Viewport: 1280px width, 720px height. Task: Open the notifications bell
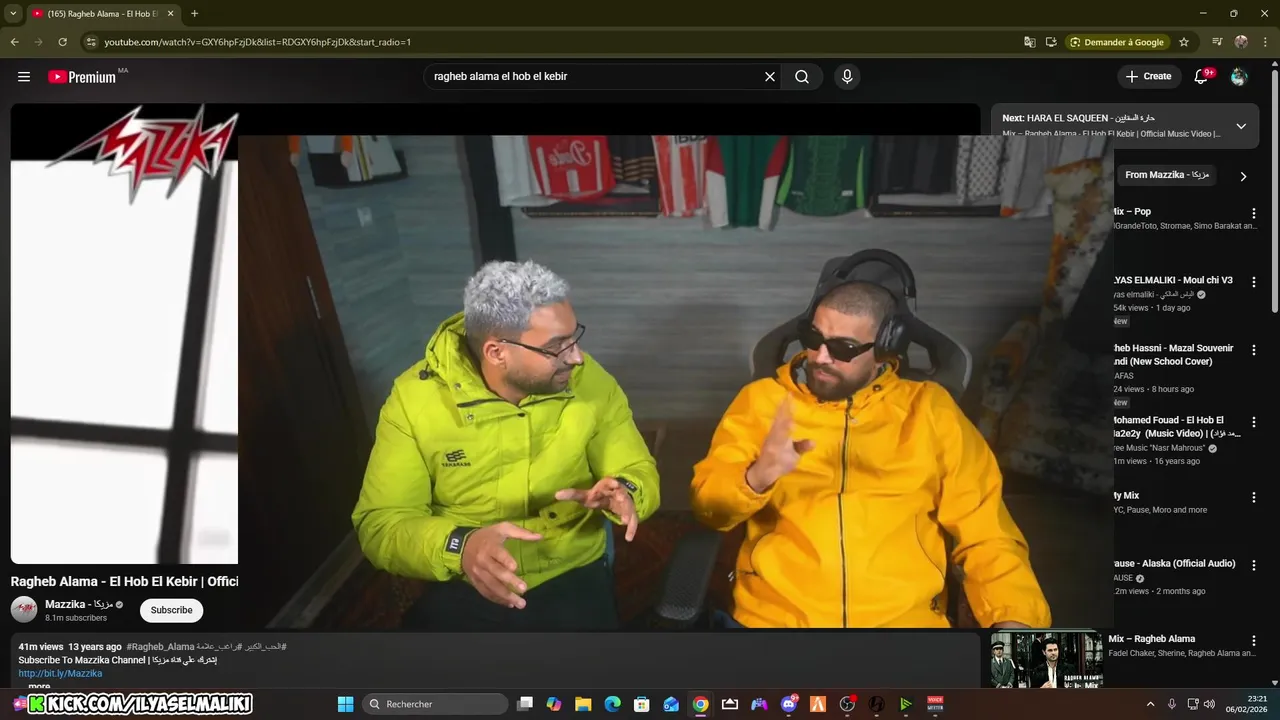(x=1202, y=77)
